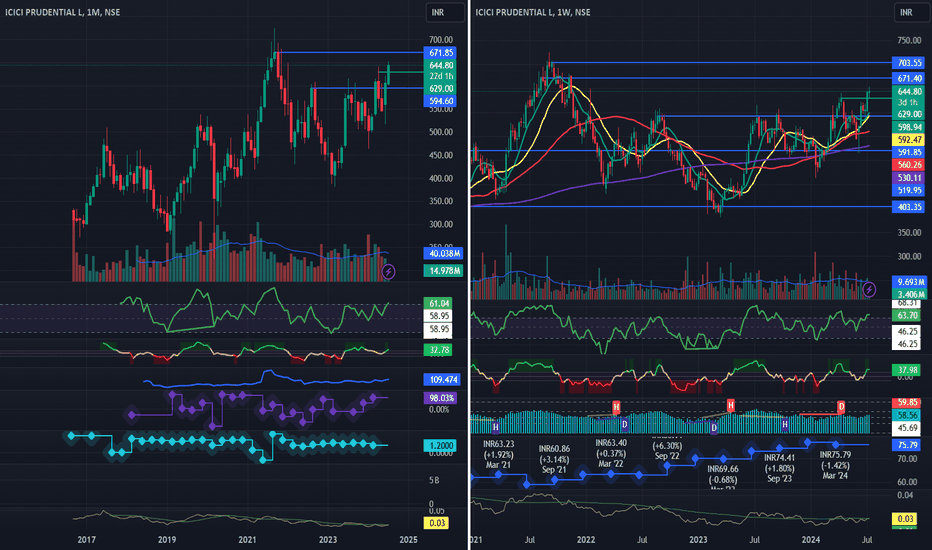The image size is (932, 550).
Task: Select the 58.56 value label
Action: tap(906, 415)
